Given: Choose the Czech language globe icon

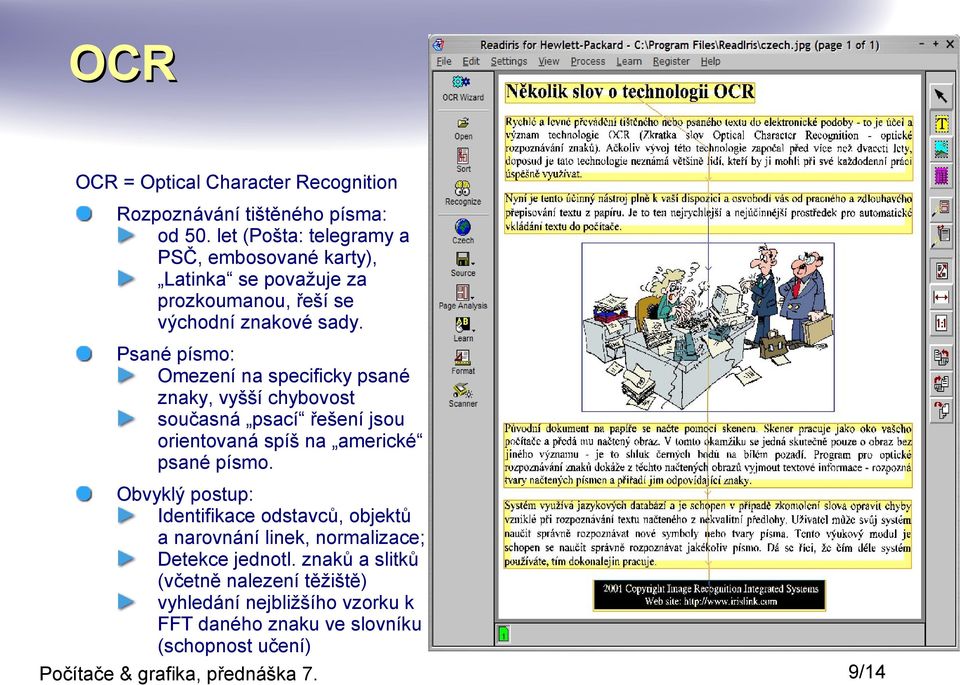Looking at the screenshot, I should 463,226.
